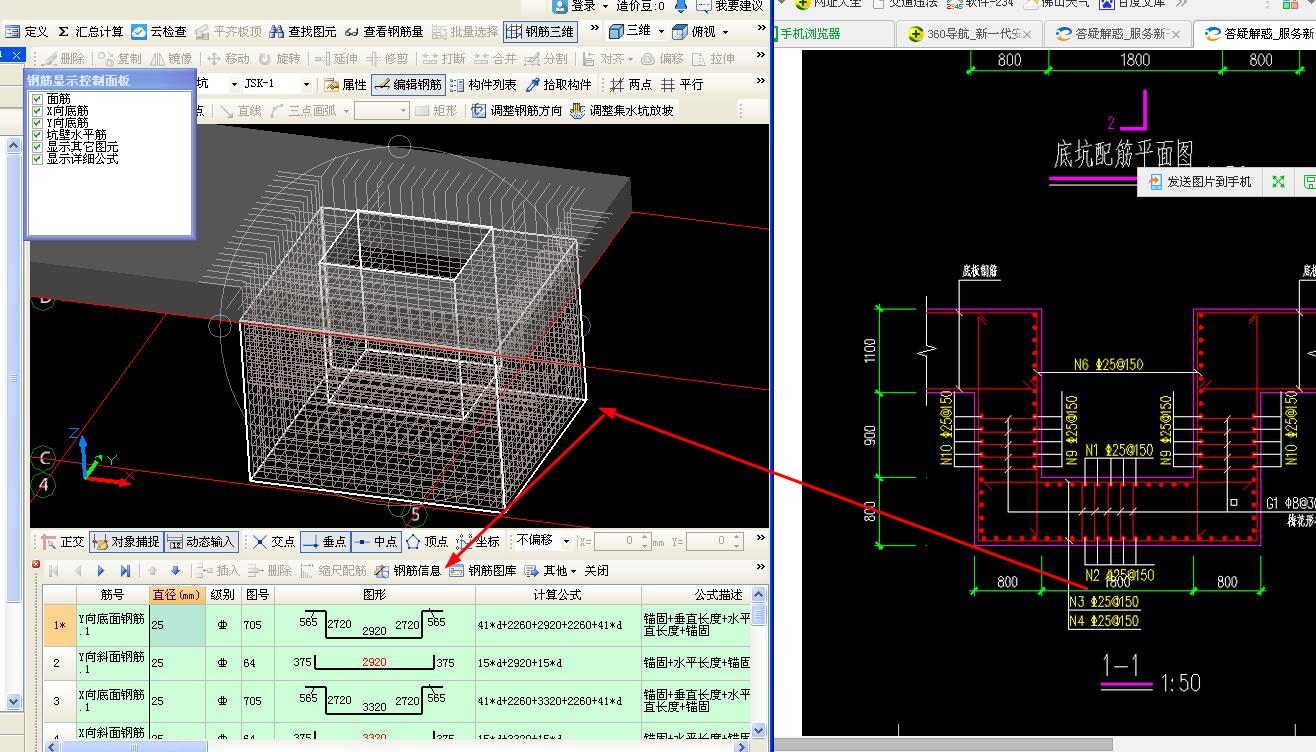Select the 计算公式 column header

(558, 595)
